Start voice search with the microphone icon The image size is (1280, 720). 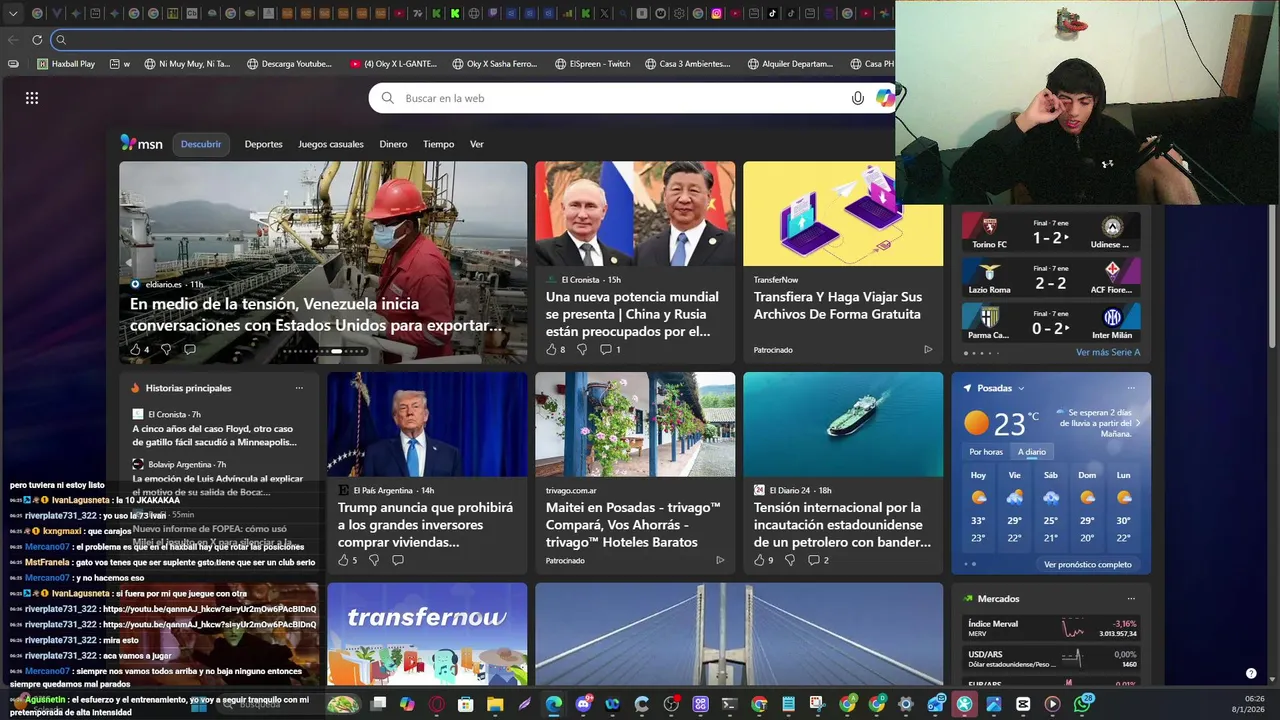[x=857, y=98]
